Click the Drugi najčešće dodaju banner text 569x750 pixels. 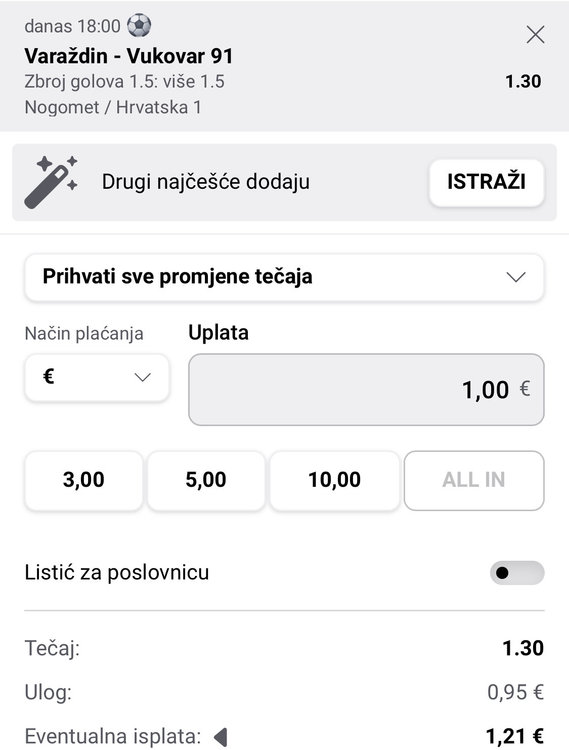tap(206, 182)
